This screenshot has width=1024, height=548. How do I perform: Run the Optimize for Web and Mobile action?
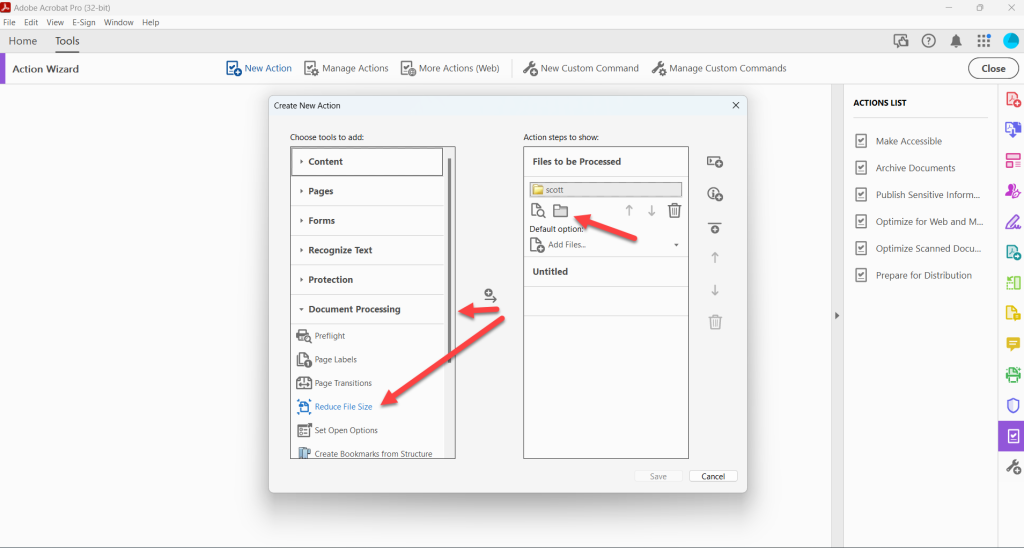point(919,221)
